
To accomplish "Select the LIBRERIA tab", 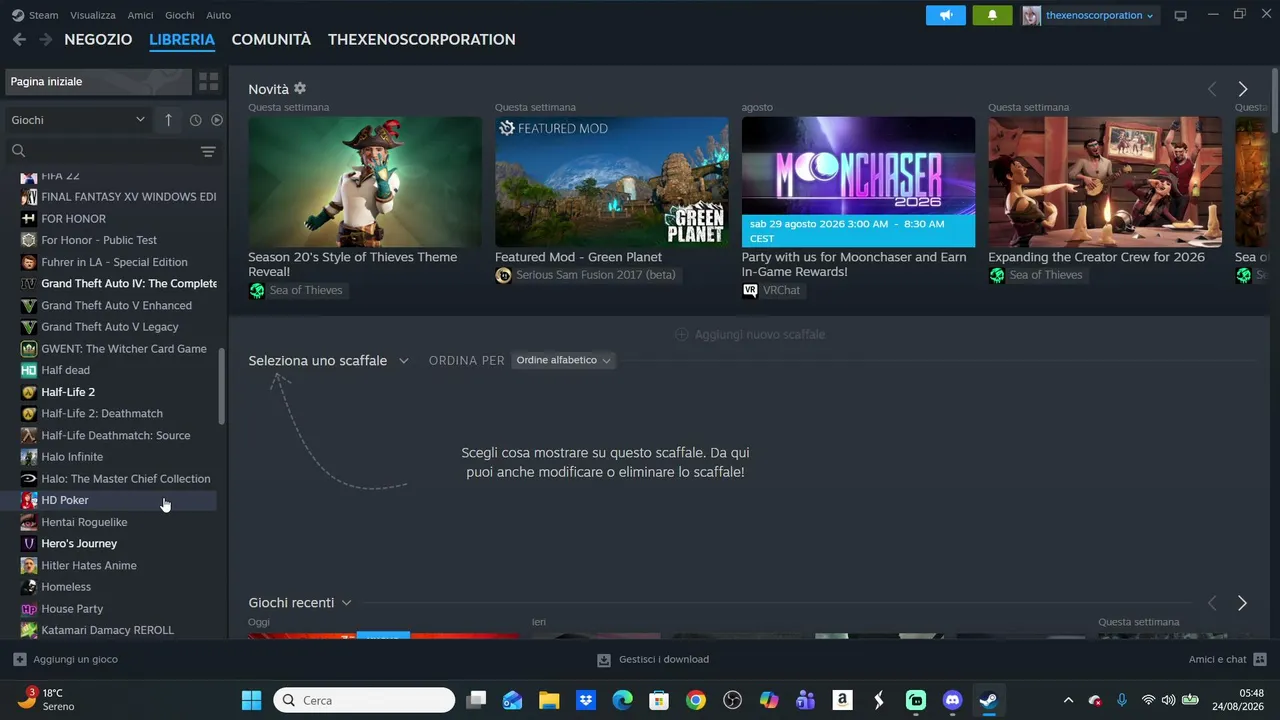I will (x=182, y=39).
